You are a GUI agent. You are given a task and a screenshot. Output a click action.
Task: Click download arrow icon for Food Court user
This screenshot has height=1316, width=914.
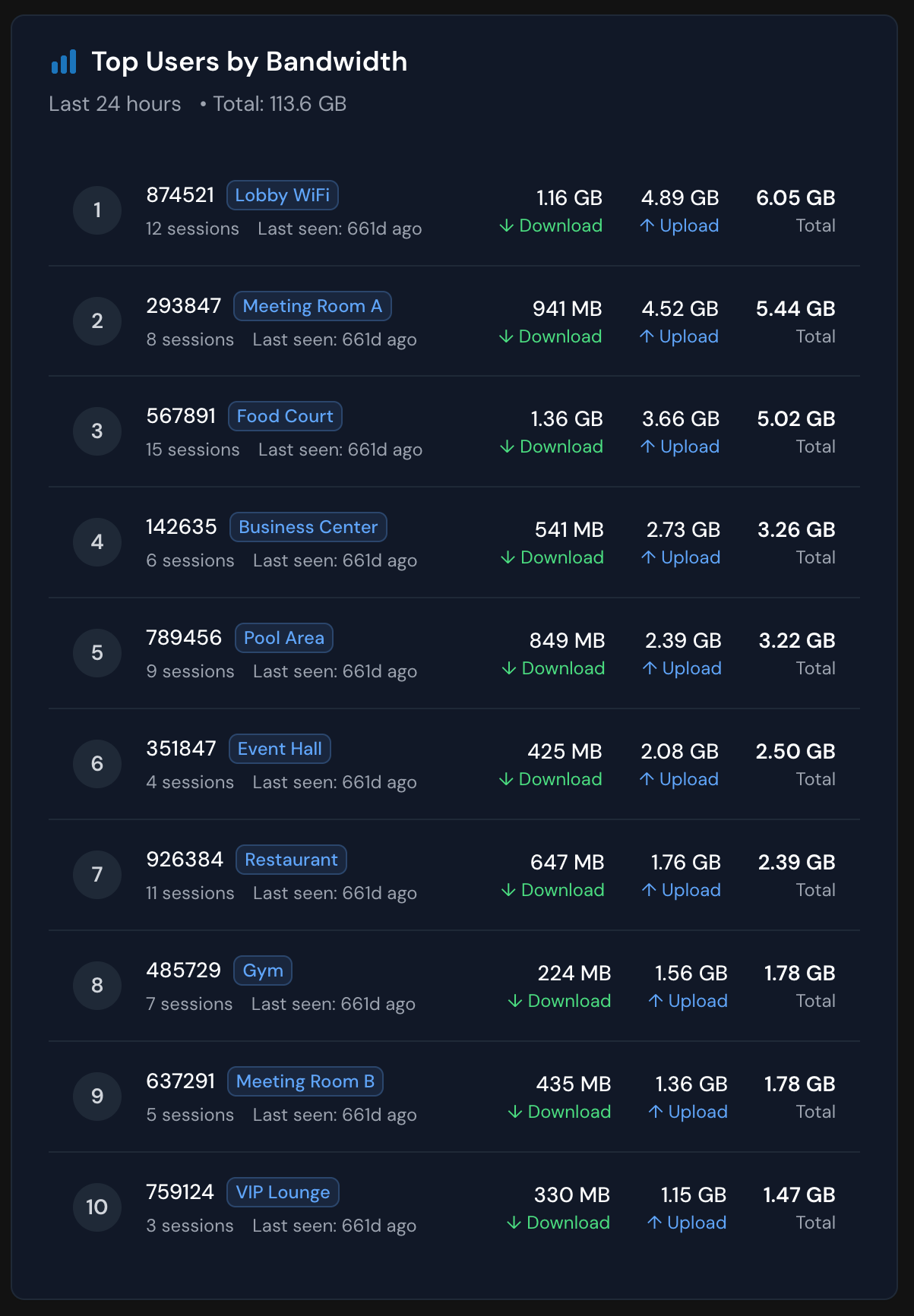(508, 447)
